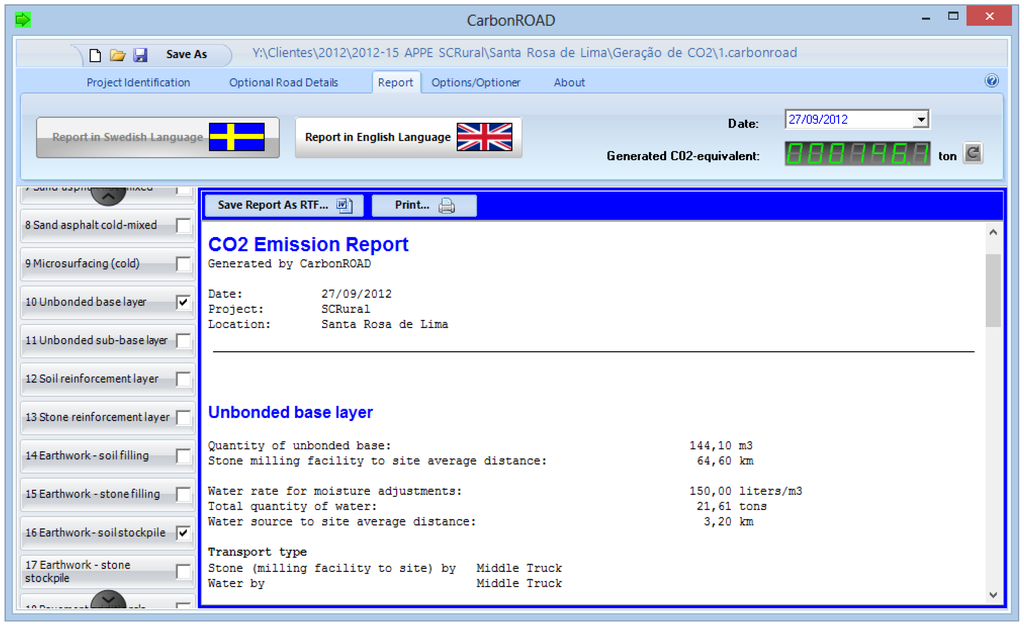This screenshot has width=1024, height=627.
Task: Click Save Report As RTF button
Action: [x=284, y=205]
